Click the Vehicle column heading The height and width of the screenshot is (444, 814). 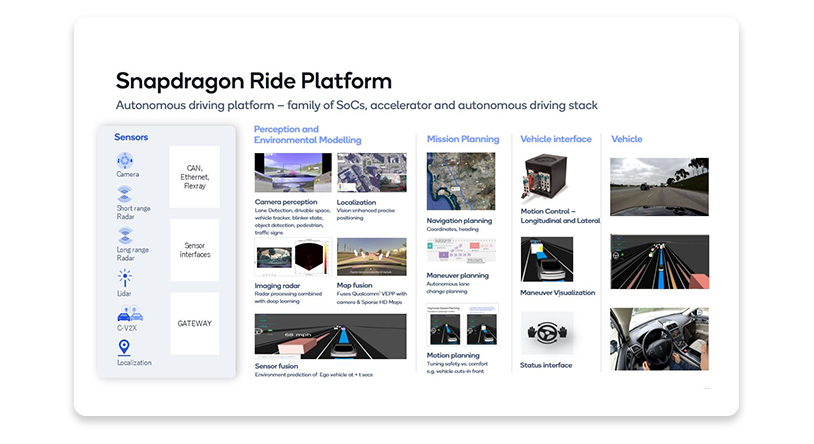[627, 139]
